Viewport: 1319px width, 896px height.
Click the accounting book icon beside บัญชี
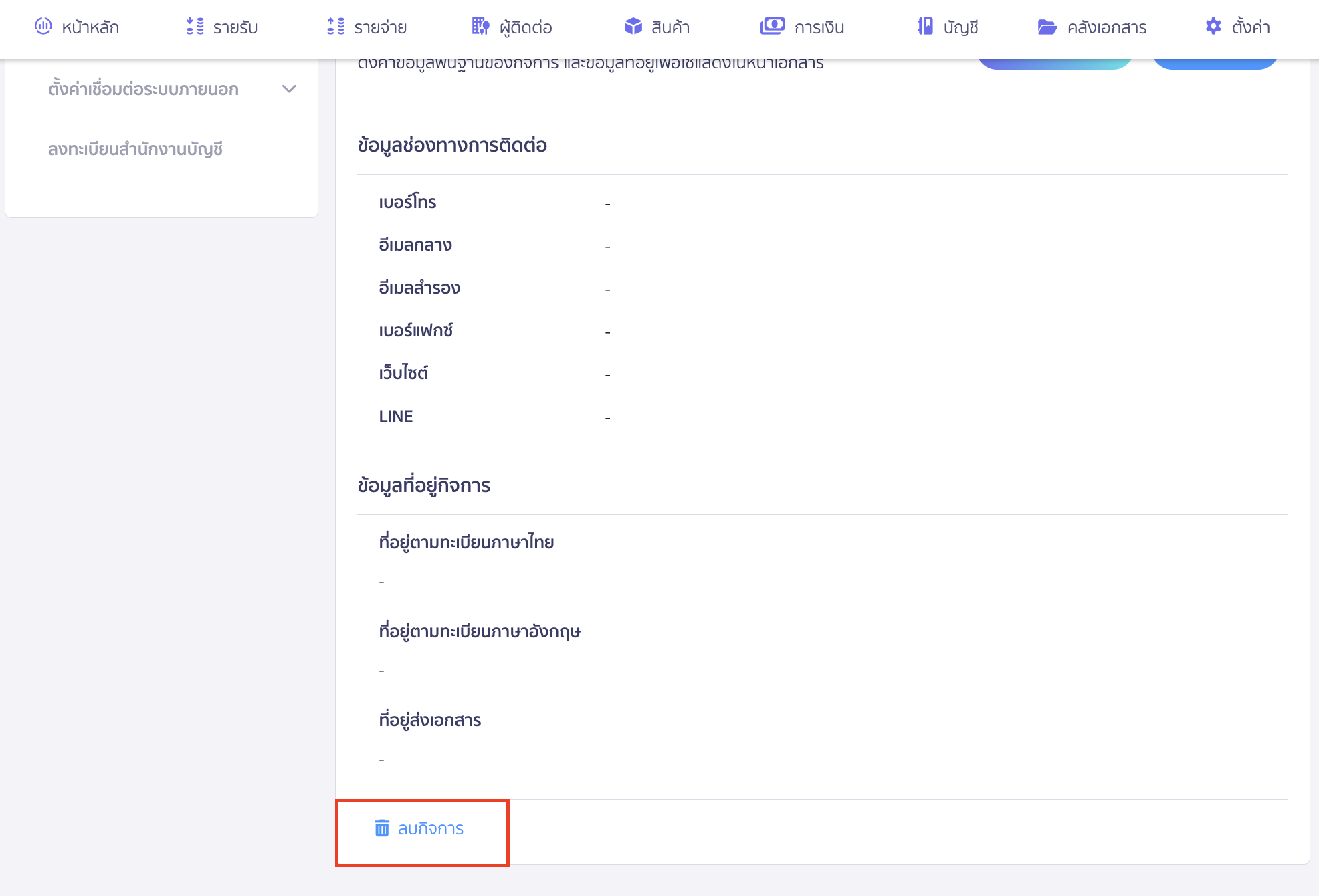pos(925,27)
